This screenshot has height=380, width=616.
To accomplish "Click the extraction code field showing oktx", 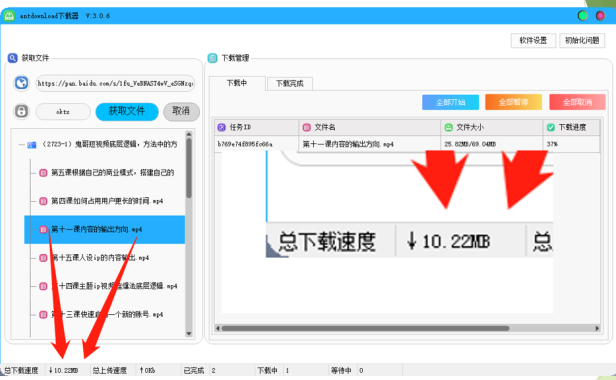I will pos(63,112).
